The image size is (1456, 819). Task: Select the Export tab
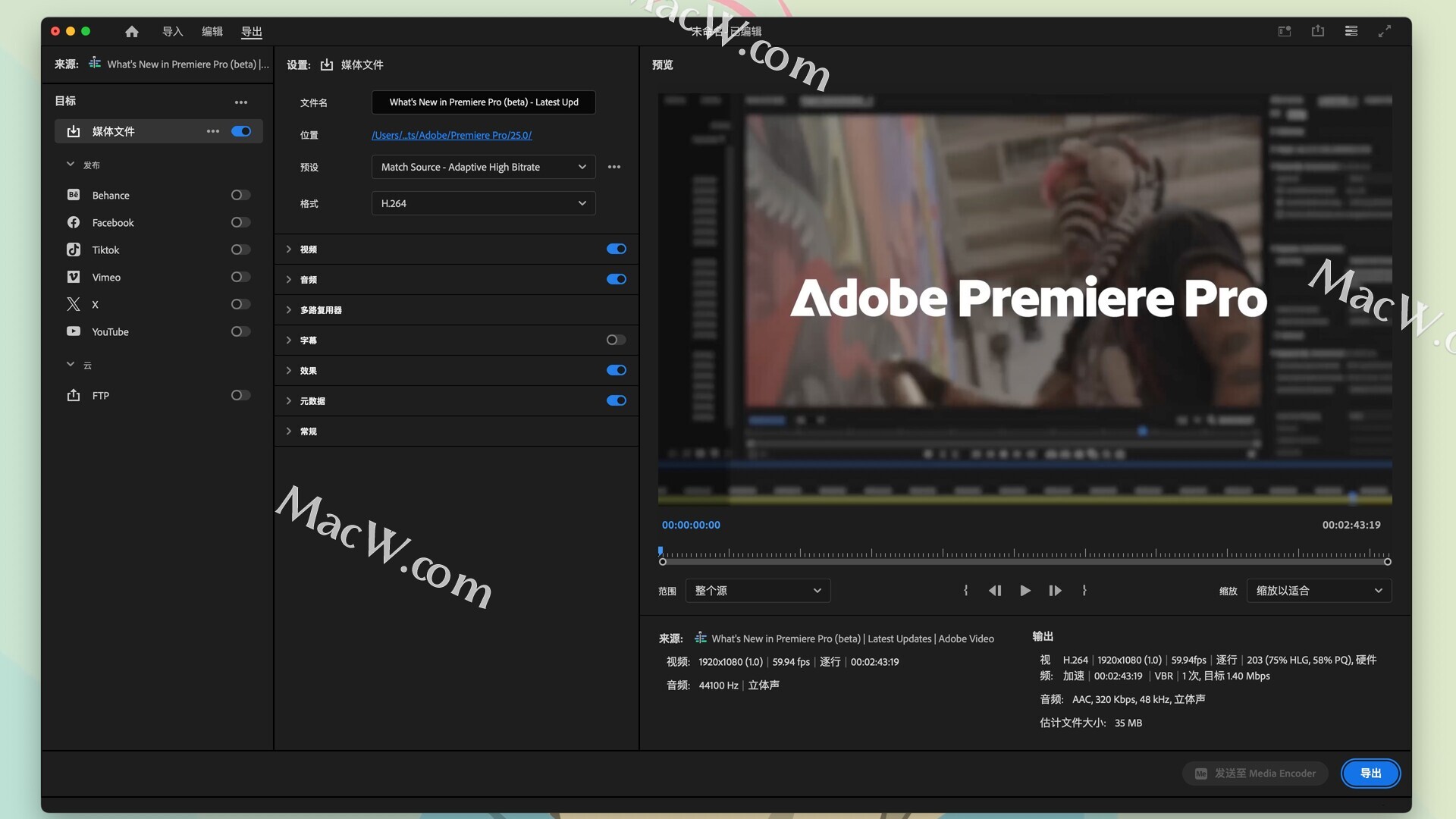[x=252, y=31]
